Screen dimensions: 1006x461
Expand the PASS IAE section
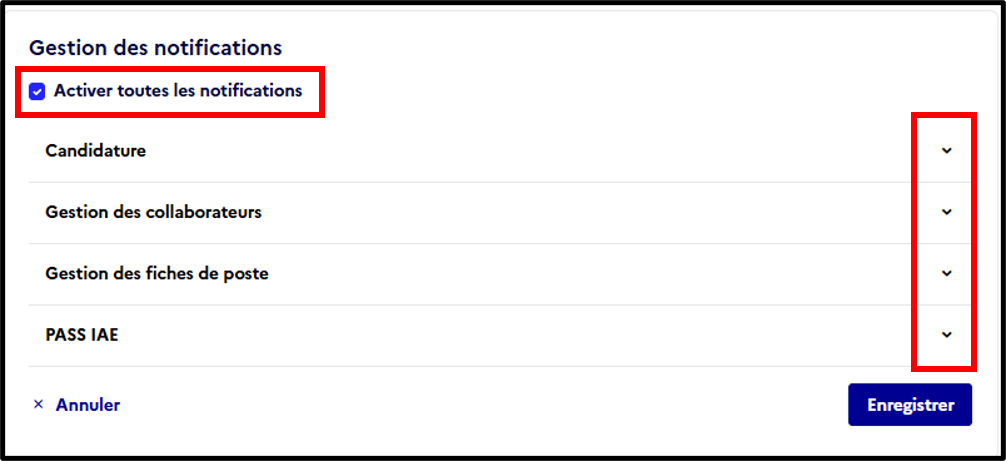499,335
